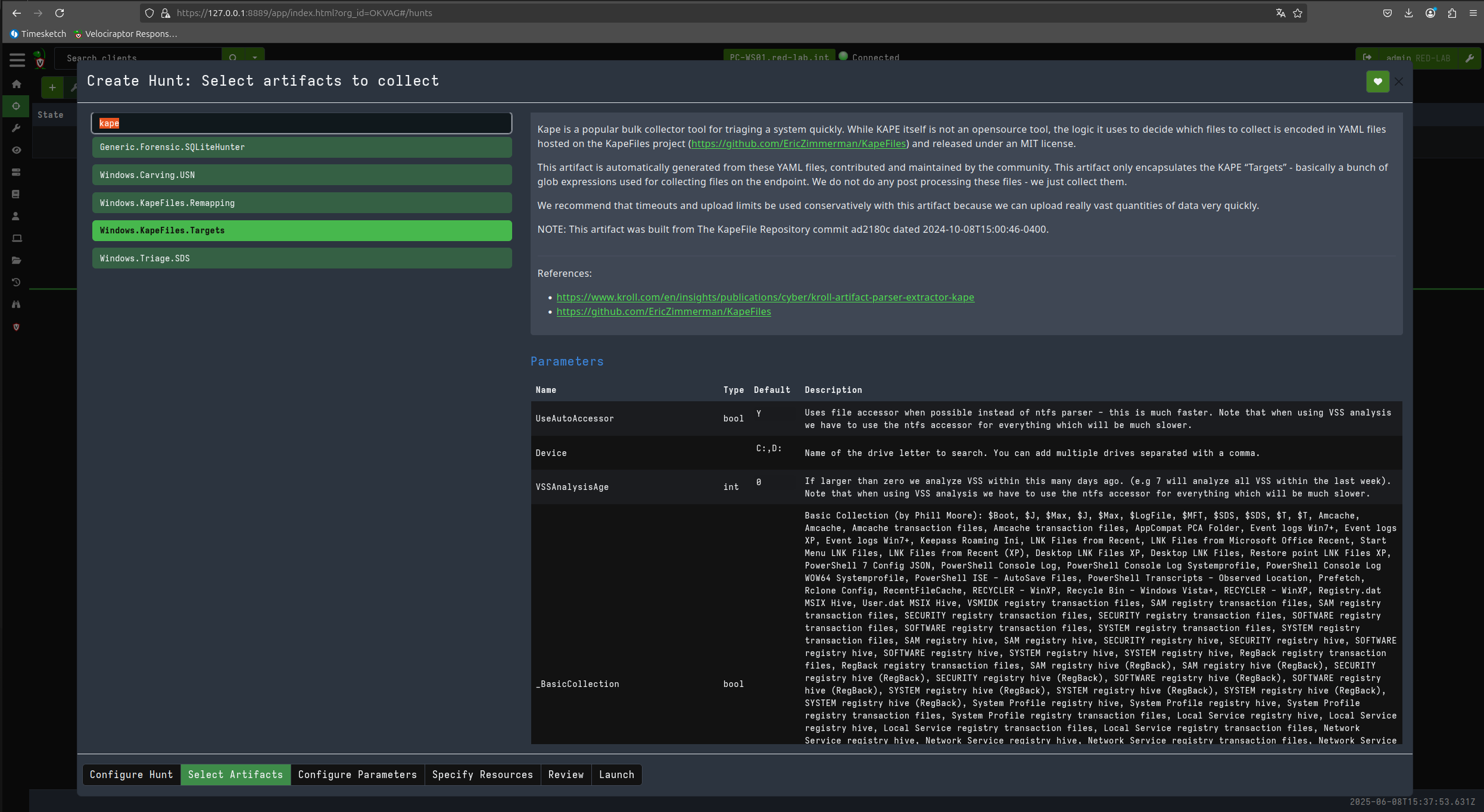Select Generic.Forensic.SQLiteHunter artifact
Viewport: 1484px width, 812px height.
point(302,147)
